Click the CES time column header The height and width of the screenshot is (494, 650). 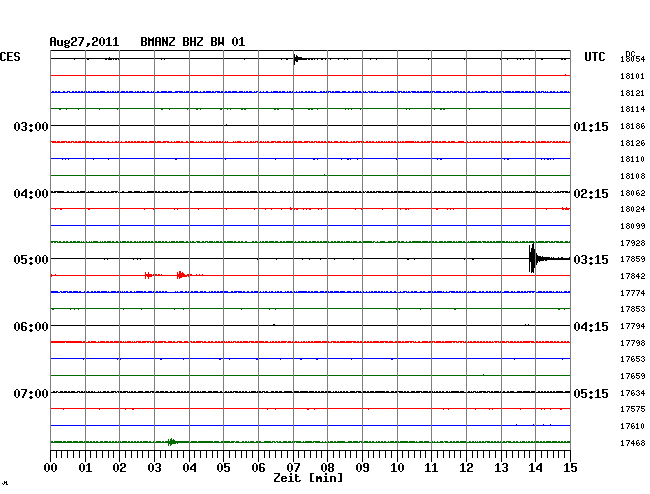pyautogui.click(x=10, y=57)
